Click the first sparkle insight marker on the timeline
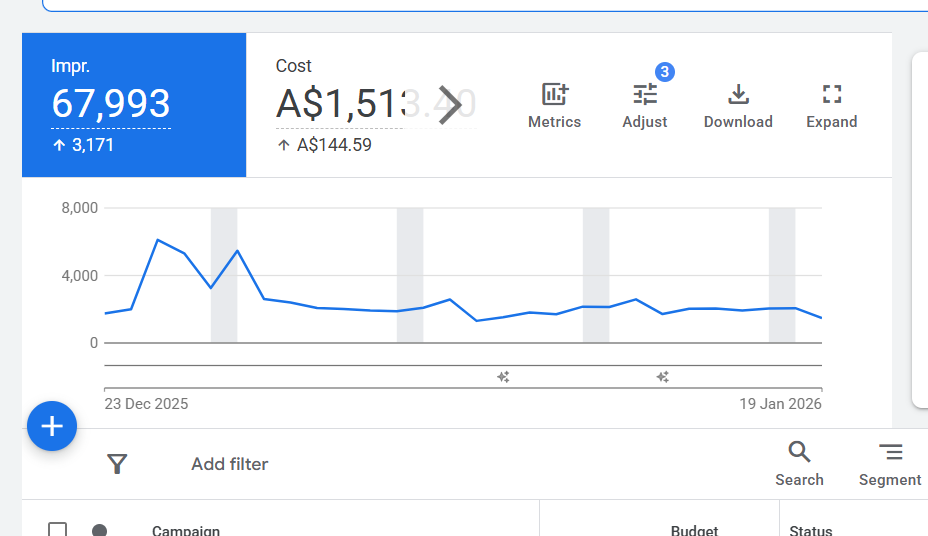The image size is (928, 536). point(504,377)
